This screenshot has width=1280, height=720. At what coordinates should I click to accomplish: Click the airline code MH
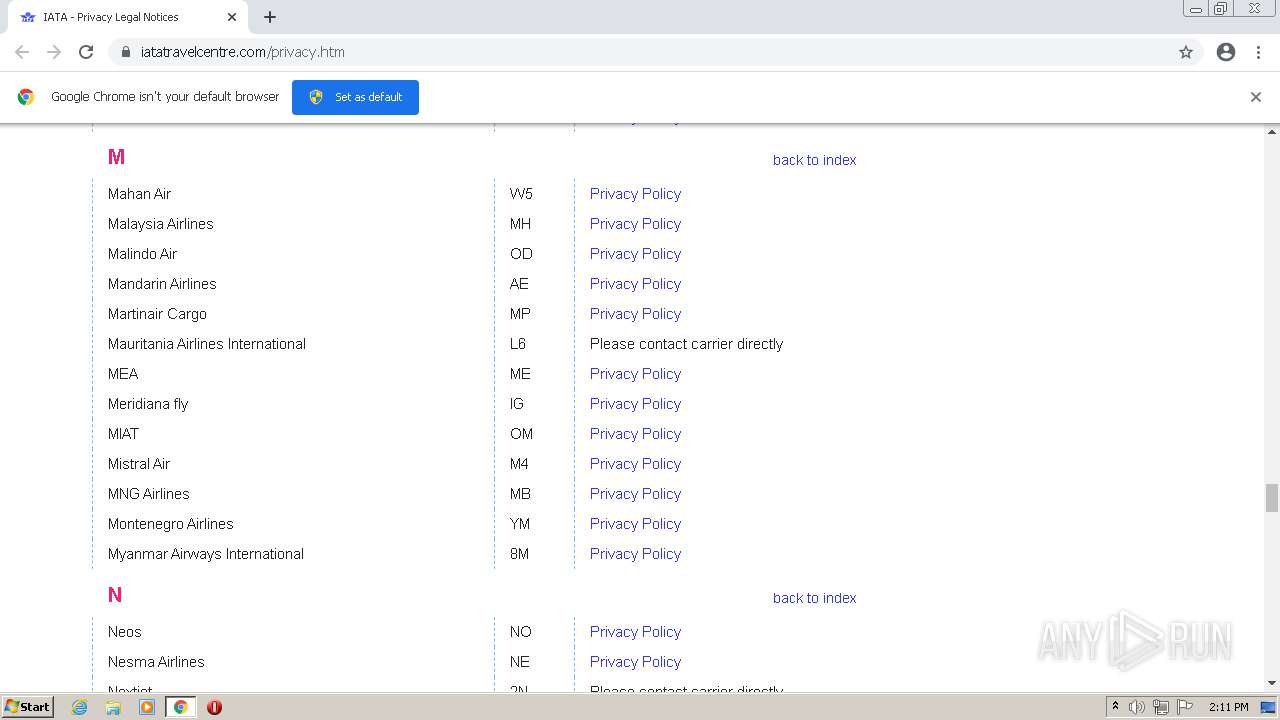520,224
